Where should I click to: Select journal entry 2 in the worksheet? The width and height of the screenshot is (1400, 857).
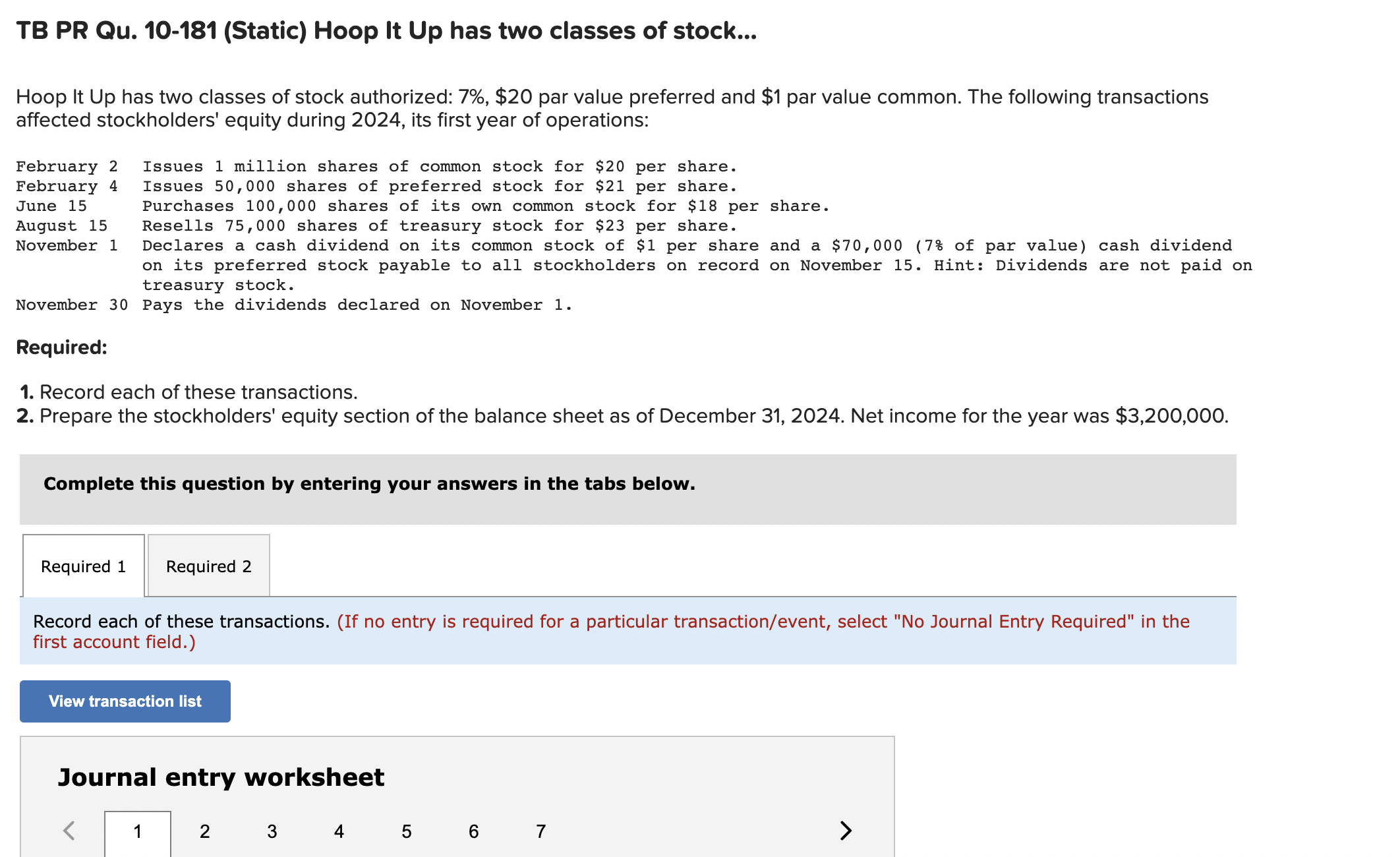pos(205,831)
